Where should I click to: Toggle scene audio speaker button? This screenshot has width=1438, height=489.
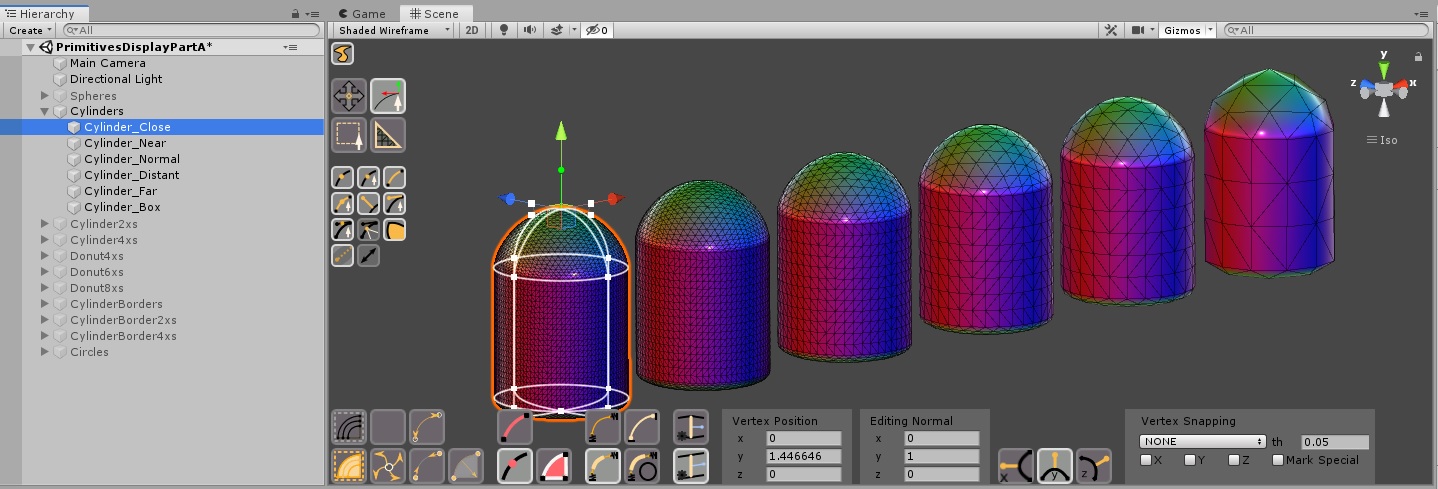click(x=530, y=30)
